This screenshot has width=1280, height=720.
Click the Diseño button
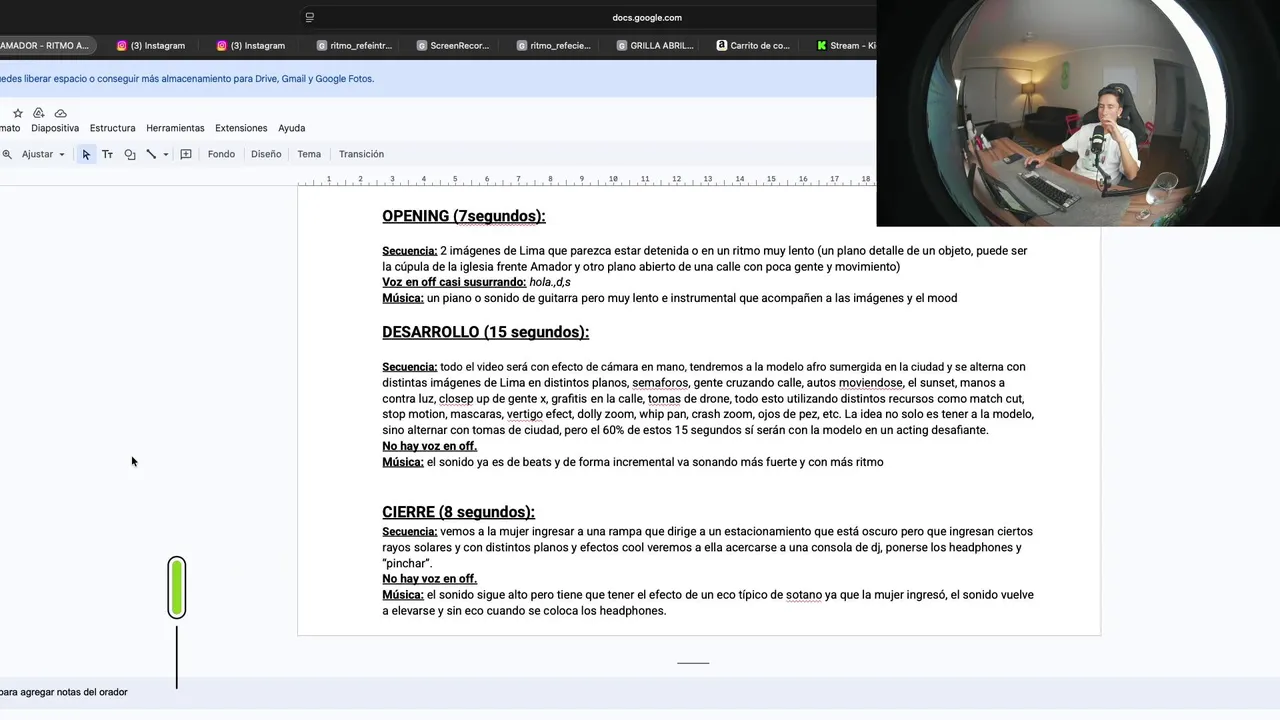click(266, 154)
